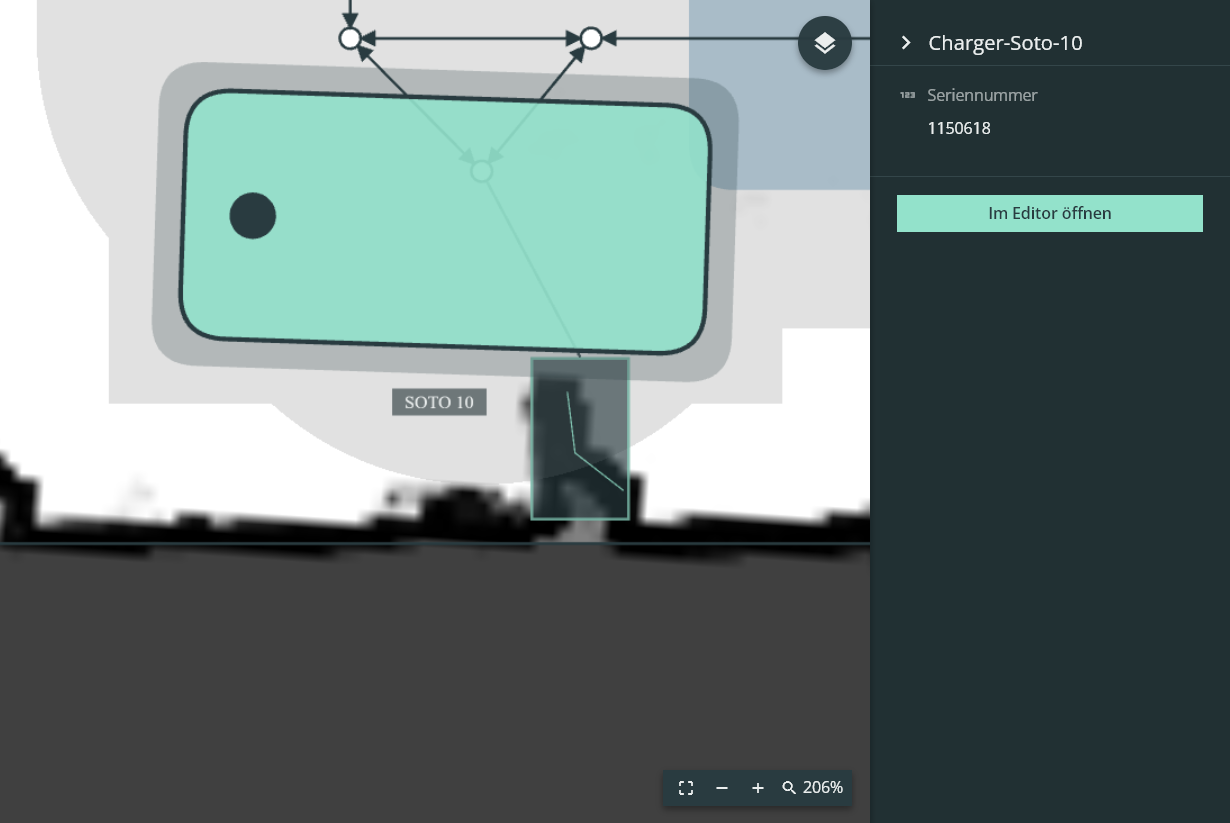1230x823 pixels.
Task: Select the top-right white path node
Action: point(591,38)
